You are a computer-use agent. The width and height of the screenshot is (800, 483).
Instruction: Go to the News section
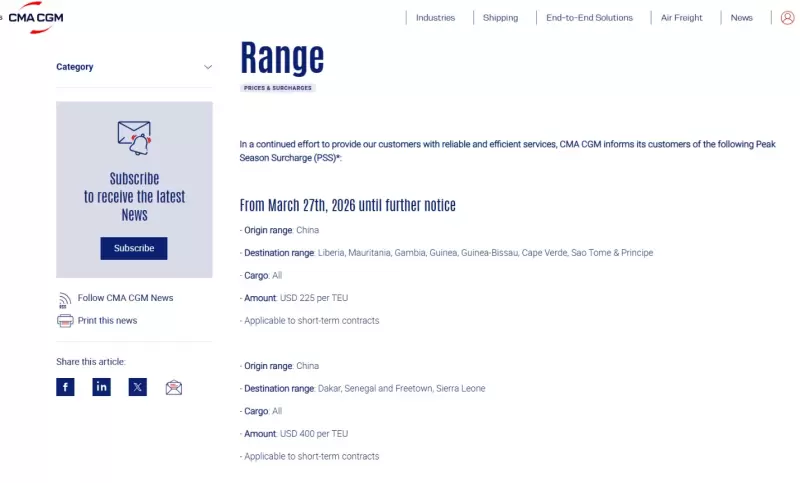741,18
